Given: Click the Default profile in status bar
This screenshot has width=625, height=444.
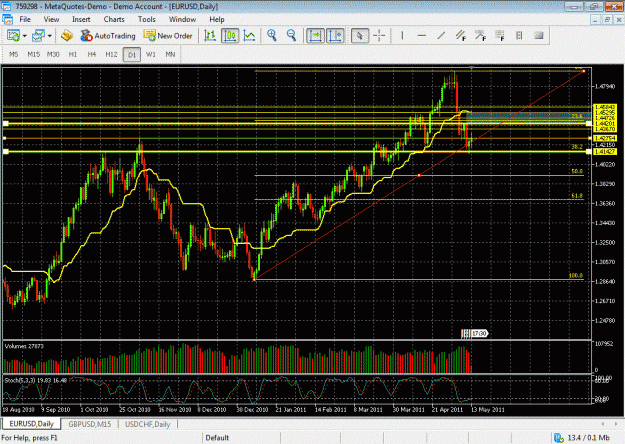Looking at the screenshot, I should [217, 438].
